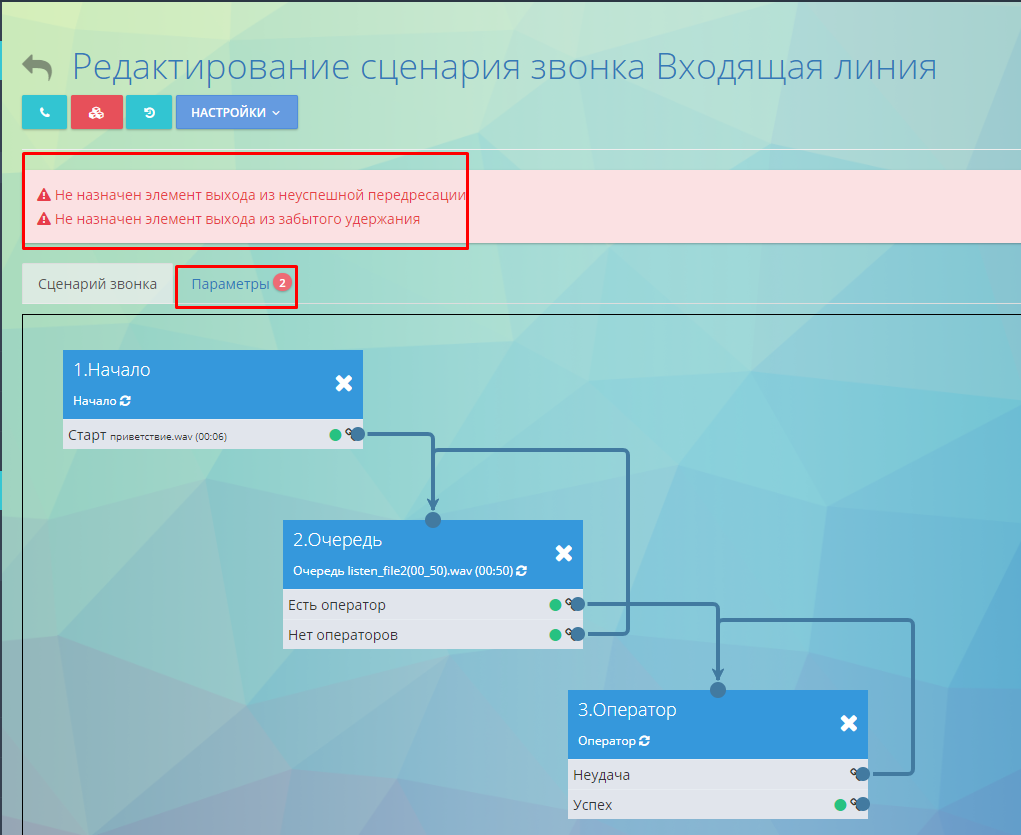Click the red cubes icon button
This screenshot has height=835, width=1021.
click(x=96, y=113)
